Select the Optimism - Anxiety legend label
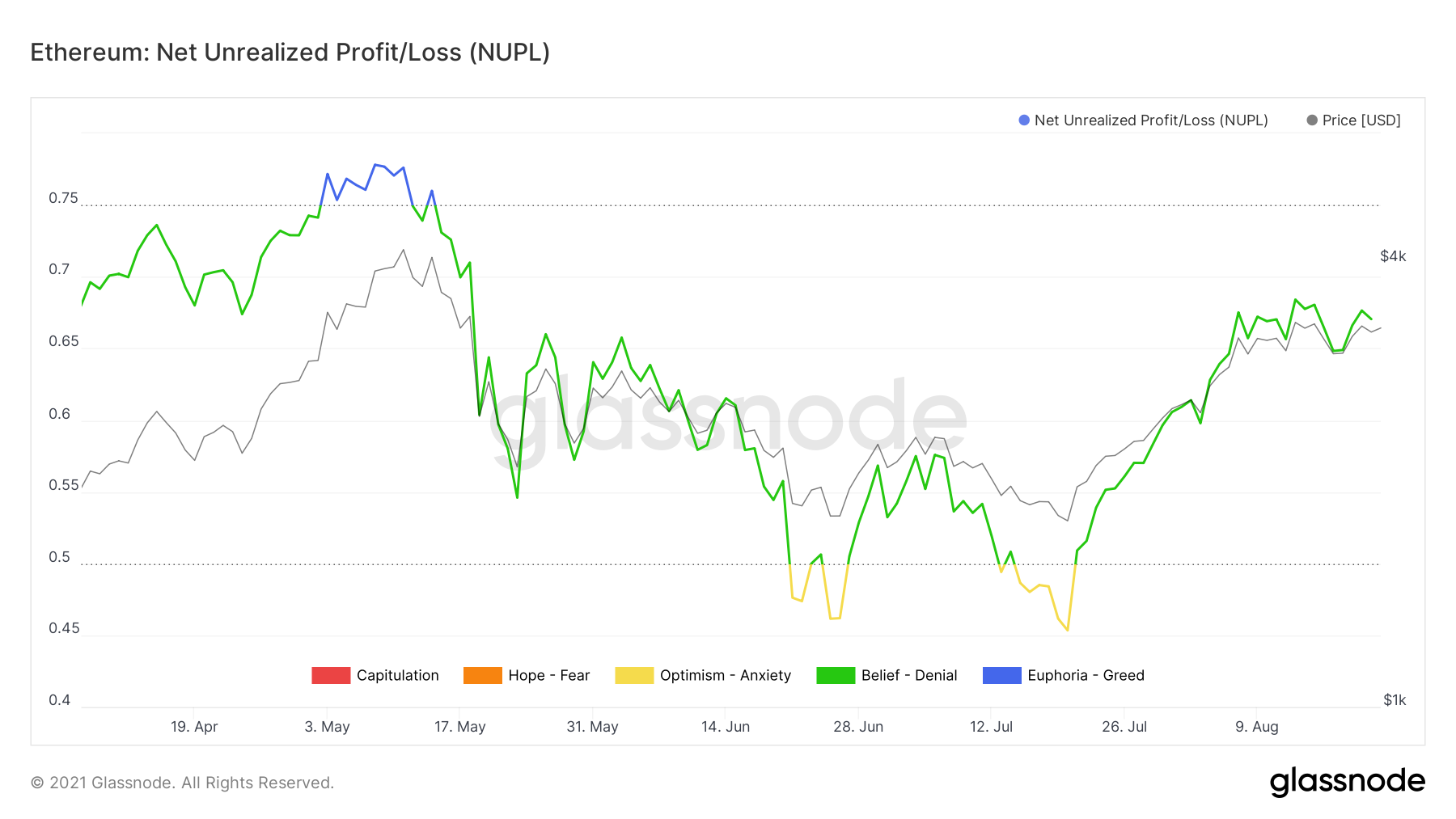The width and height of the screenshot is (1456, 819). coord(725,675)
